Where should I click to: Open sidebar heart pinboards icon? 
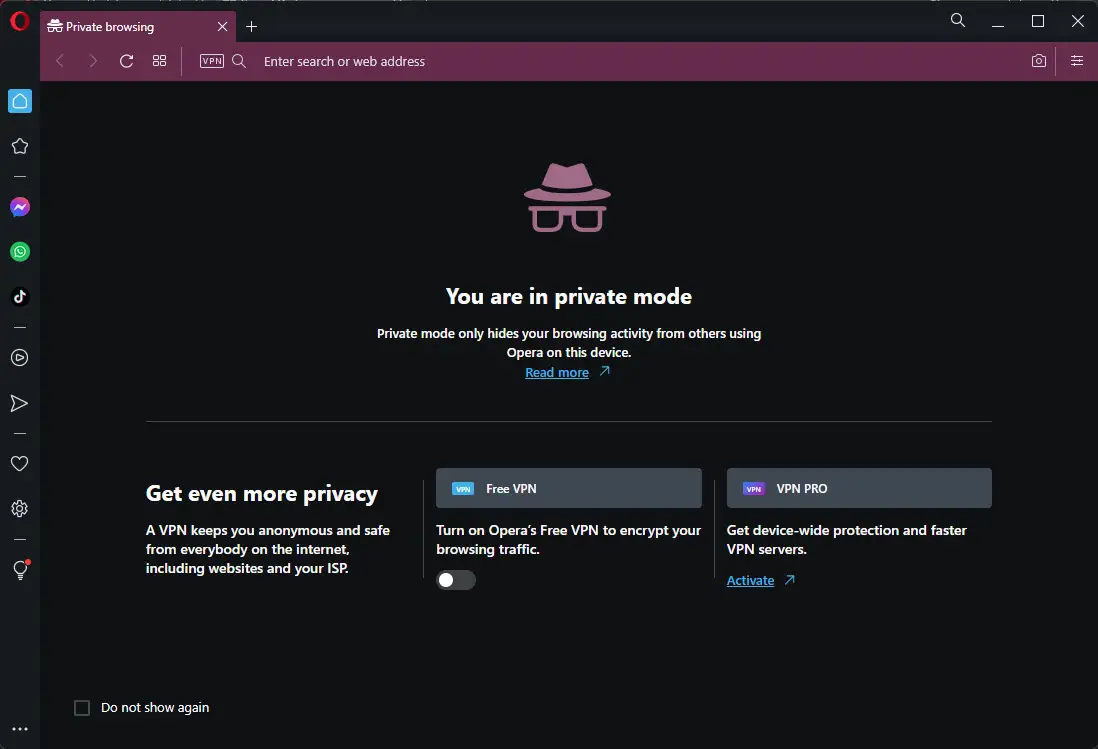pyautogui.click(x=20, y=463)
